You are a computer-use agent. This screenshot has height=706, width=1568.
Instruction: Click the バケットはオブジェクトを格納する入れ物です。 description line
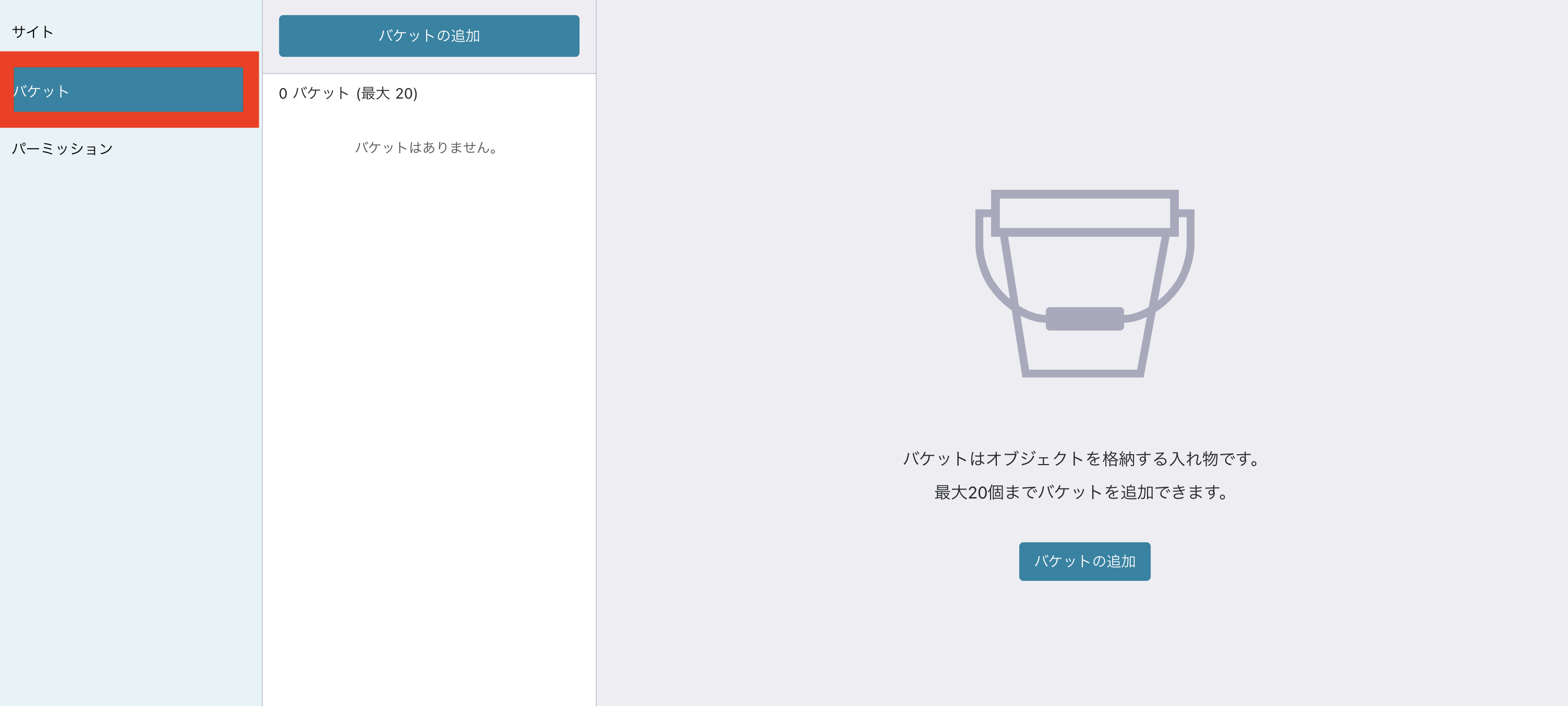1081,458
